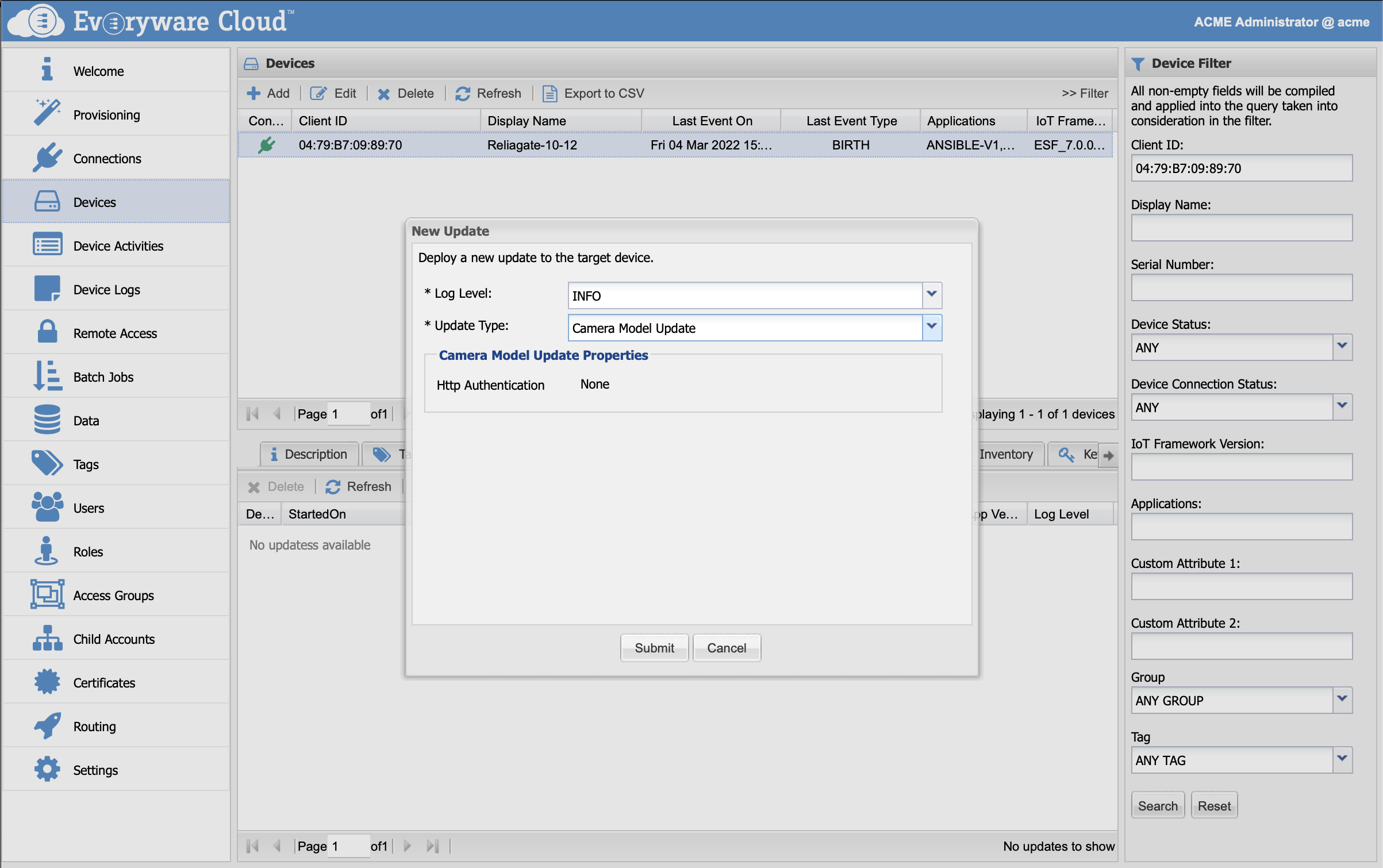Open Provisioning wand icon in sidebar
This screenshot has height=868, width=1383.
[x=47, y=113]
